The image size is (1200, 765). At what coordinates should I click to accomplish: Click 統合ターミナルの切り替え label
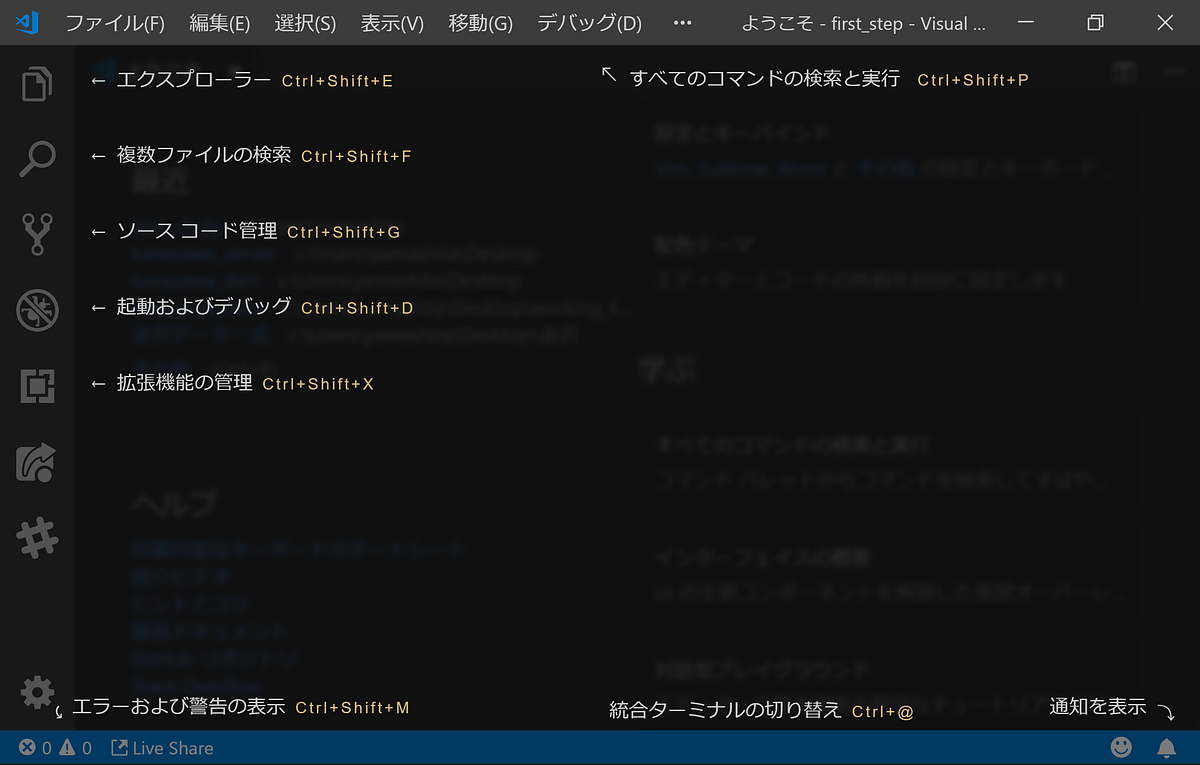(726, 711)
